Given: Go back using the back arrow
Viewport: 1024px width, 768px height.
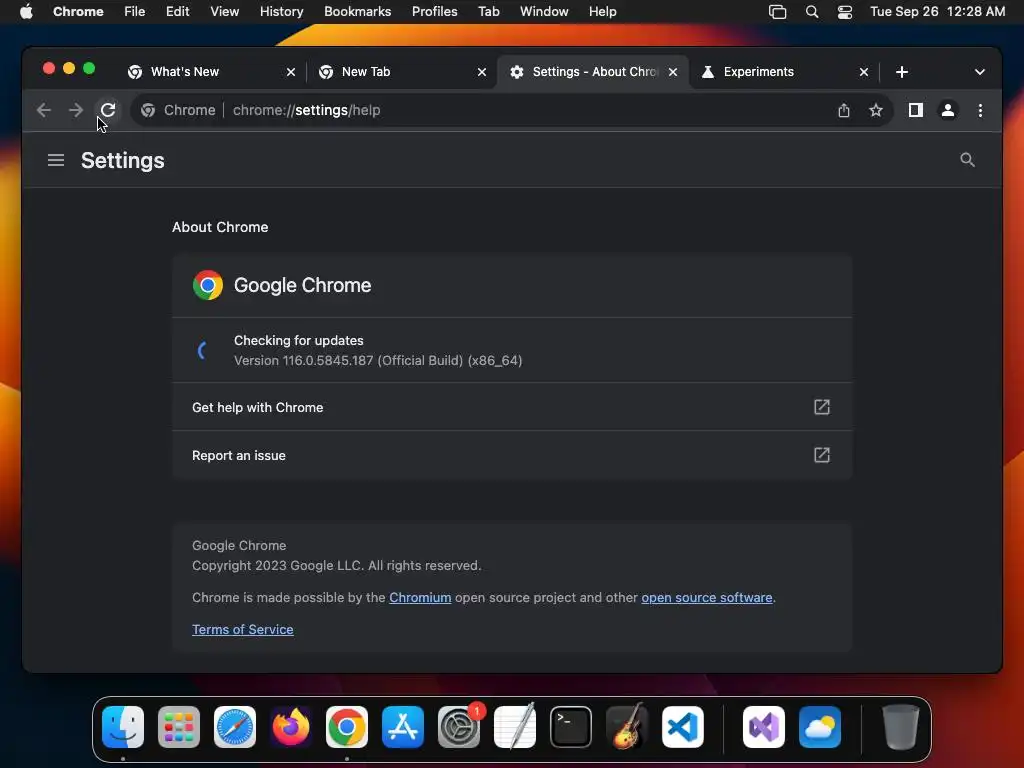Looking at the screenshot, I should click(44, 110).
